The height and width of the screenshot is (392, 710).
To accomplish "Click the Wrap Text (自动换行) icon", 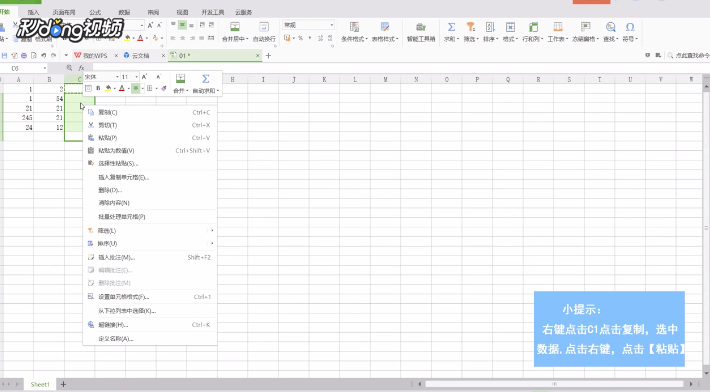I will click(264, 27).
